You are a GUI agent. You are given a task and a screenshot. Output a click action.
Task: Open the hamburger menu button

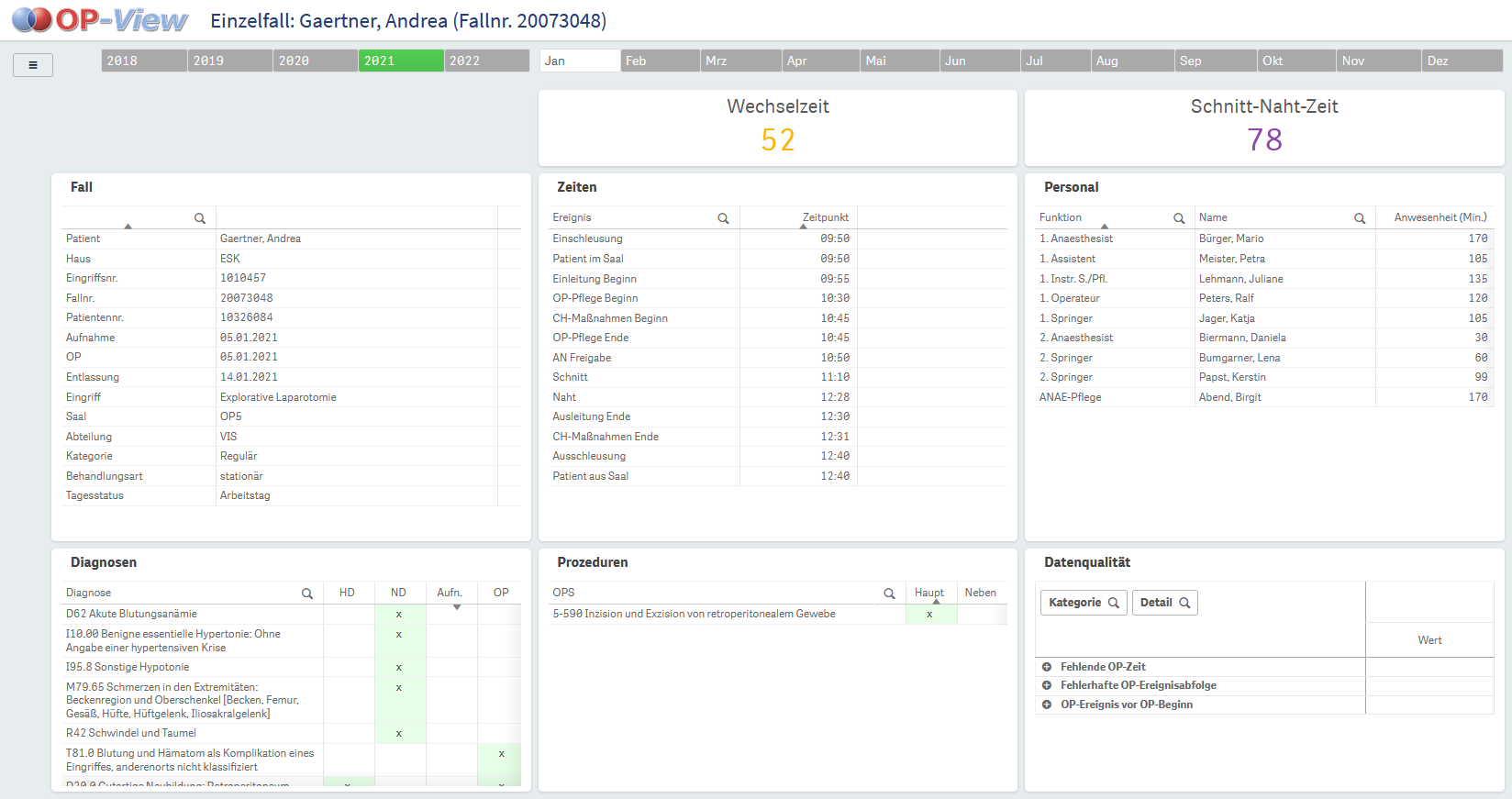pos(33,65)
